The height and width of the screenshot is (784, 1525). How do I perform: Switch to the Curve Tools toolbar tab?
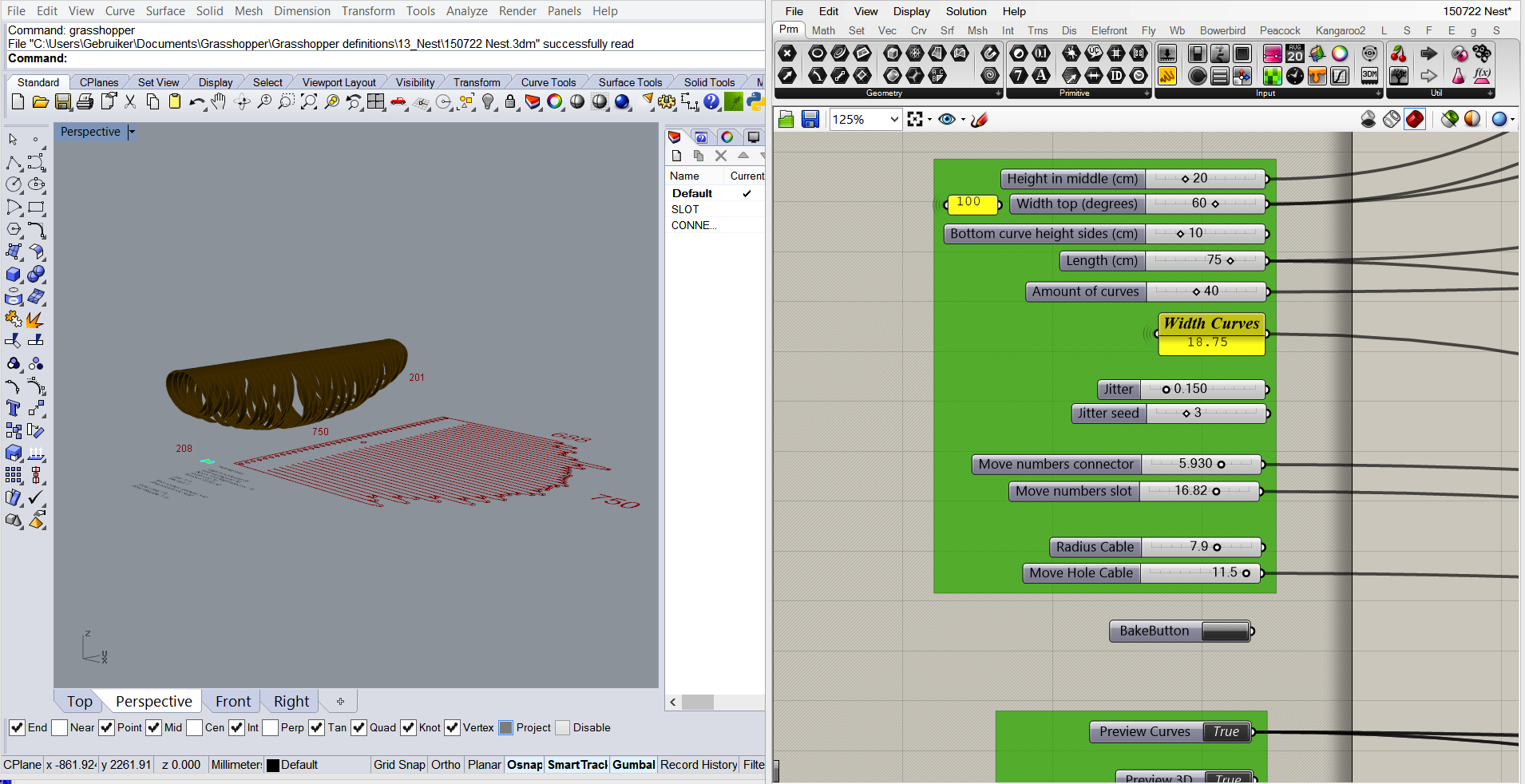click(x=549, y=82)
